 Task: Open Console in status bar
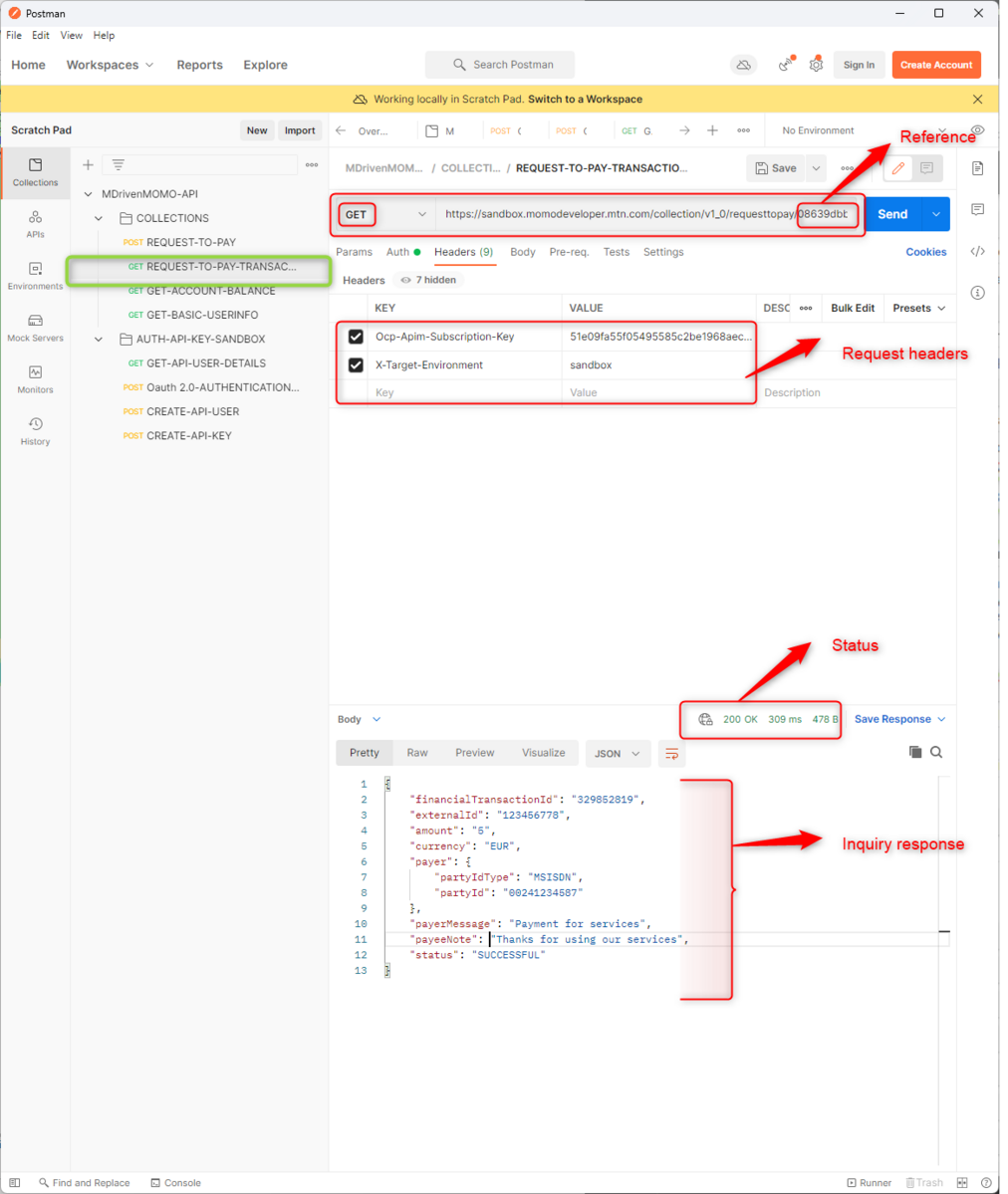point(176,1183)
